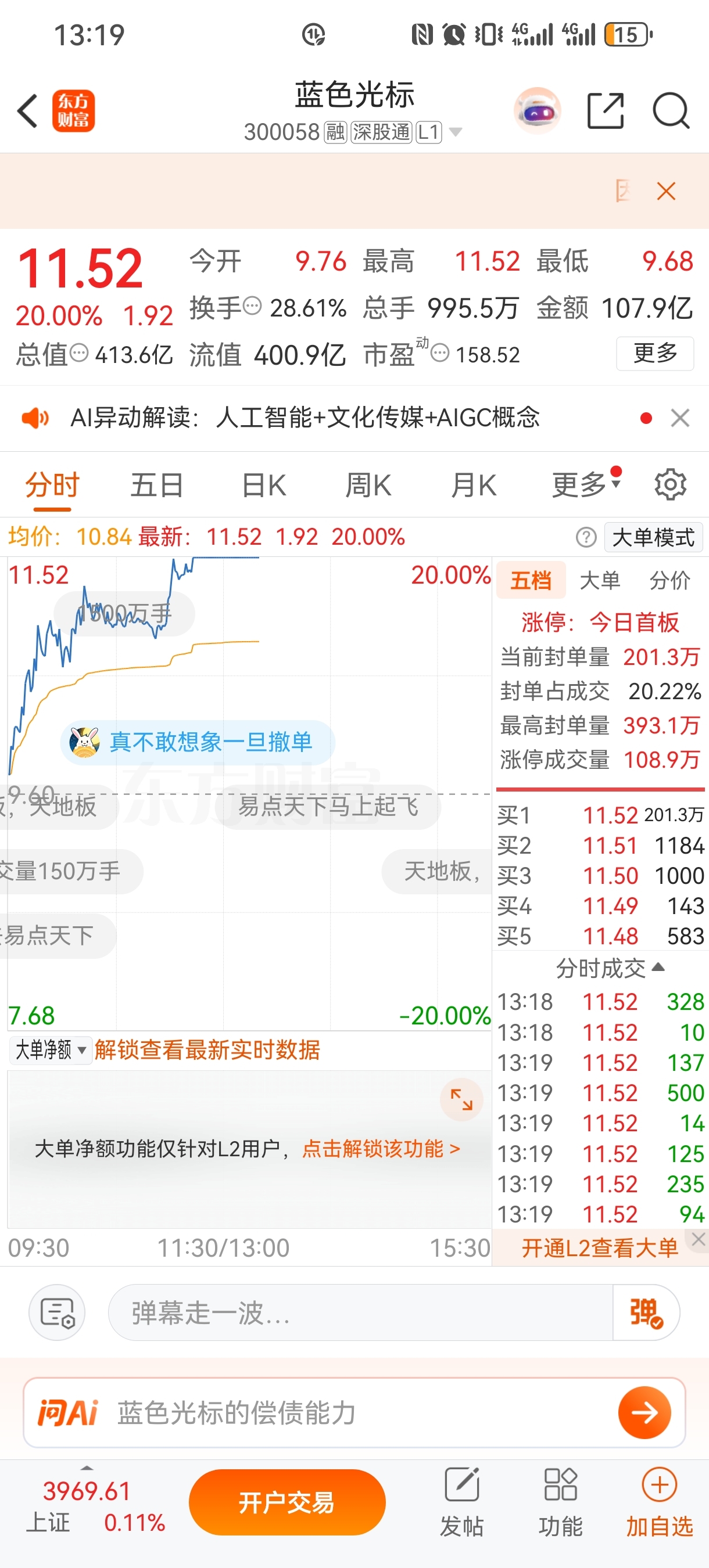This screenshot has height=1568, width=709.
Task: Open the 更多 chart period dropdown
Action: click(x=586, y=484)
